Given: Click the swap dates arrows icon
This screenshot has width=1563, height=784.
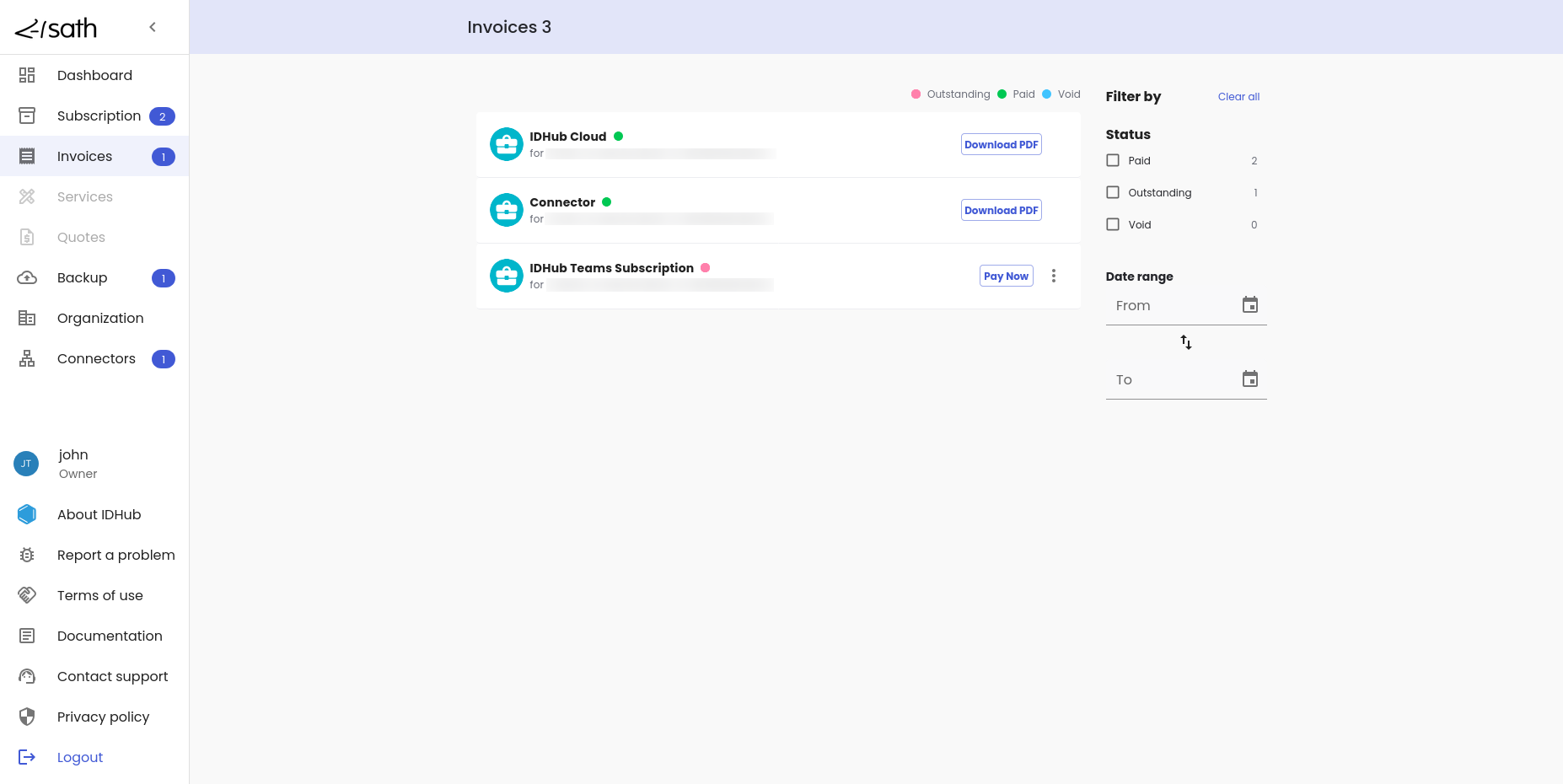Looking at the screenshot, I should [x=1185, y=342].
